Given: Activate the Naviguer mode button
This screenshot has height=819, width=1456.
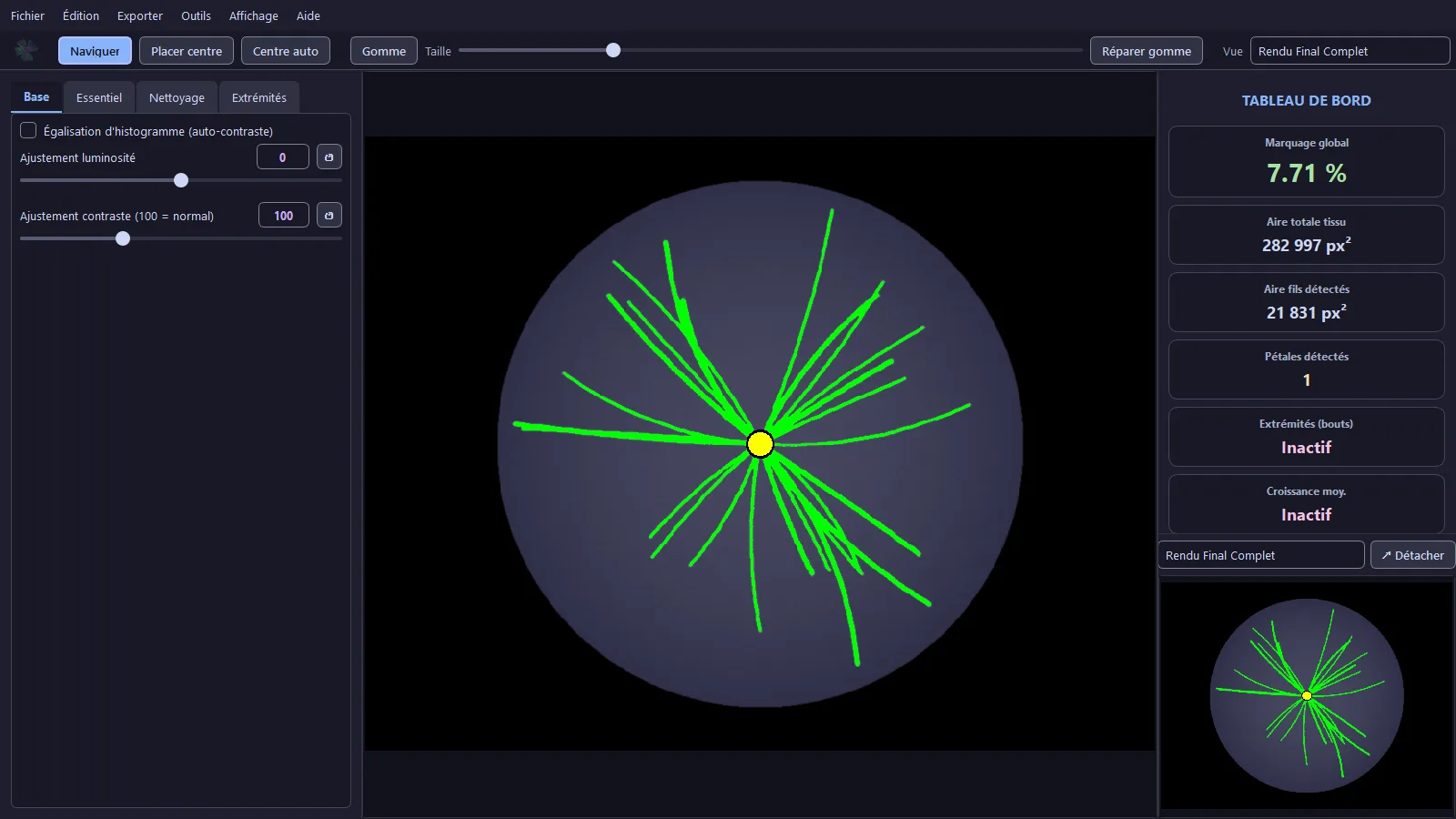Looking at the screenshot, I should pos(96,51).
